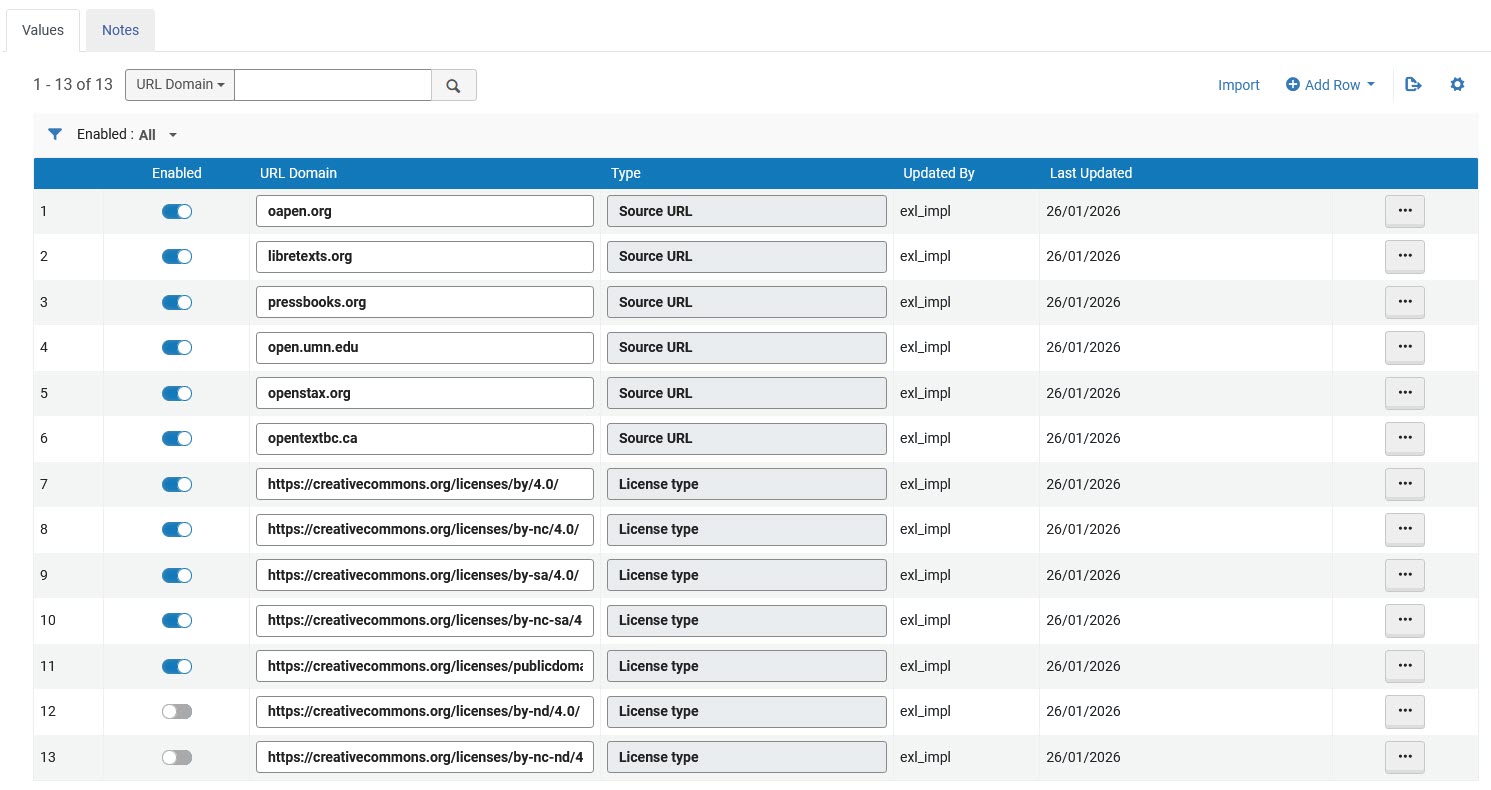Enable the licenses/by-nd/4.0/ row toggle
This screenshot has width=1491, height=790.
tap(177, 711)
